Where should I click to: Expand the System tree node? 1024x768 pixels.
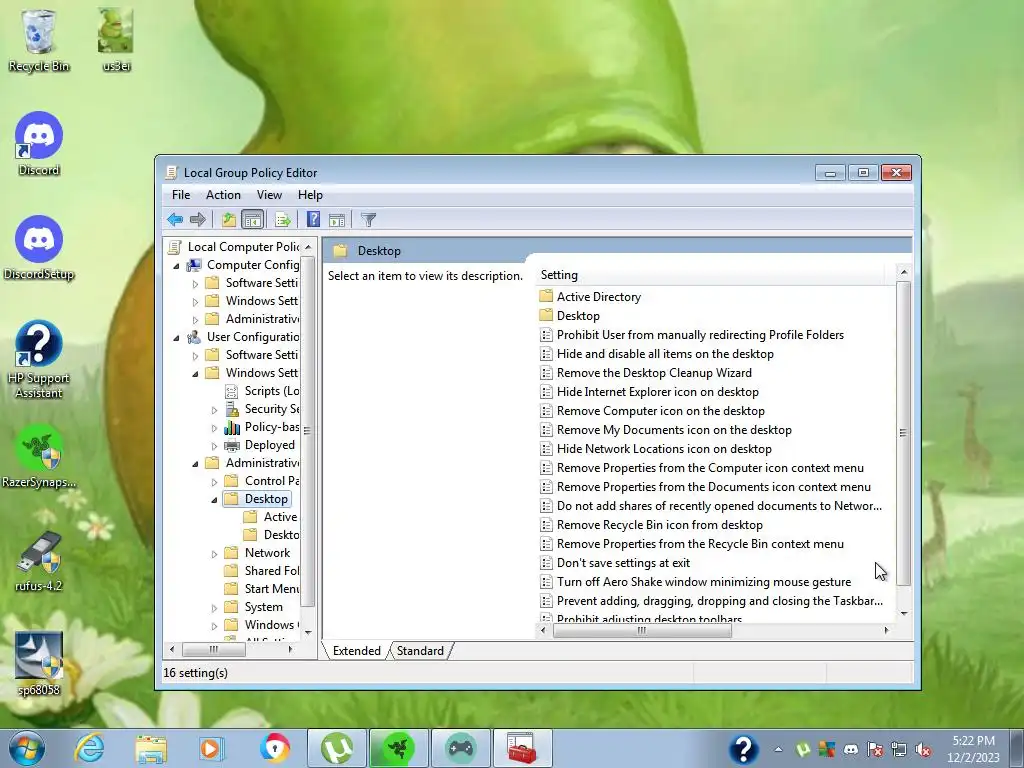(214, 608)
